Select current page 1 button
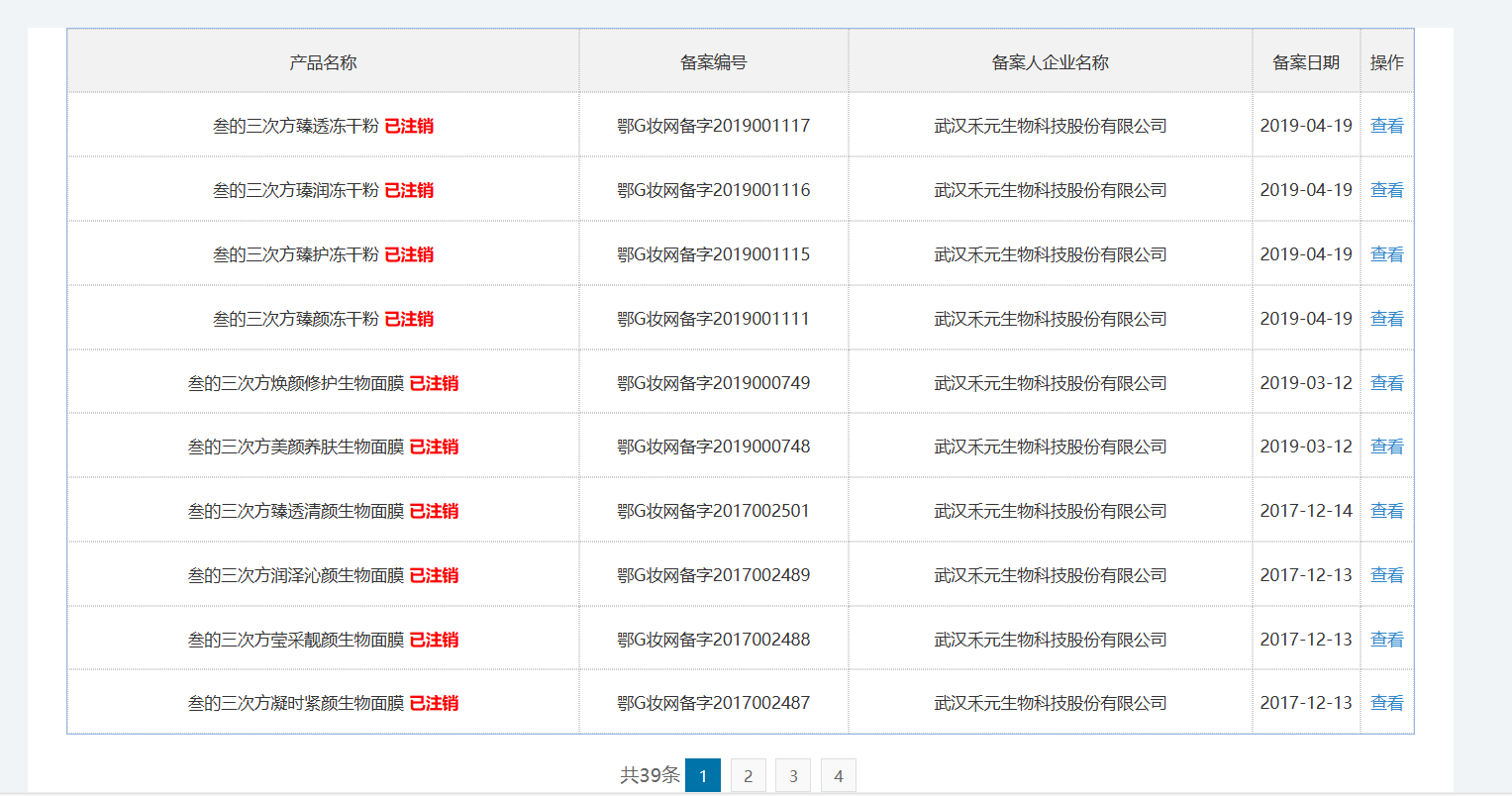This screenshot has width=1512, height=796. coord(703,775)
